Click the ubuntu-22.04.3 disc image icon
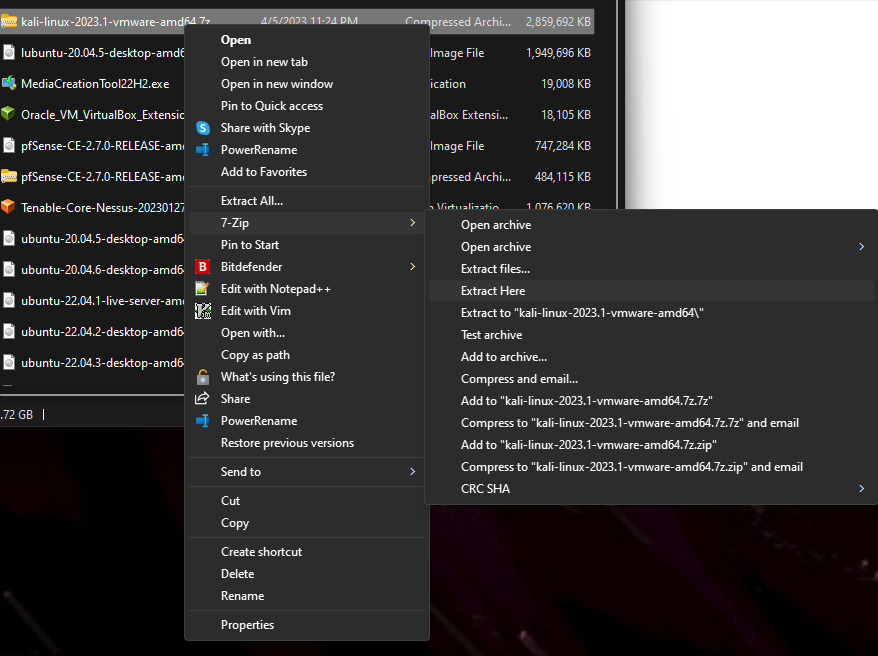This screenshot has width=878, height=656. point(9,363)
